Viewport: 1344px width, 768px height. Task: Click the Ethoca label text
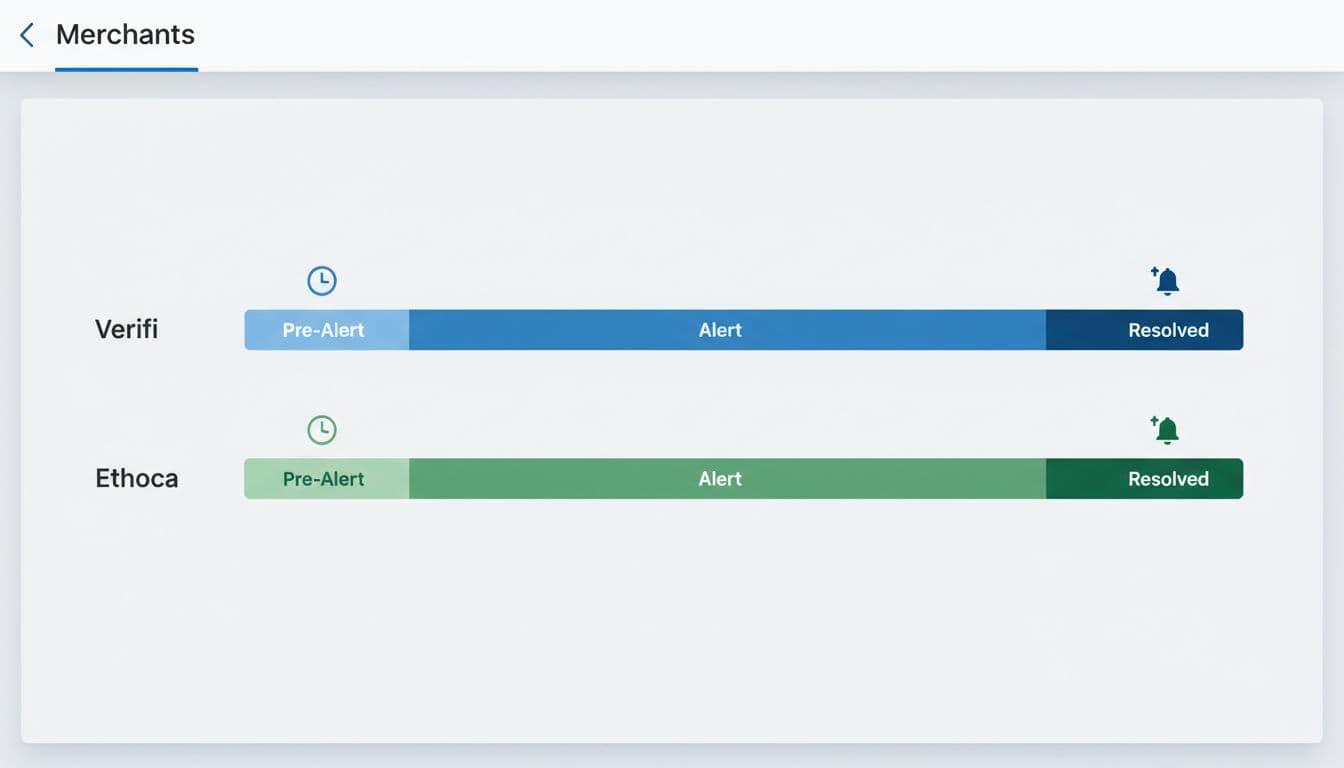[137, 478]
